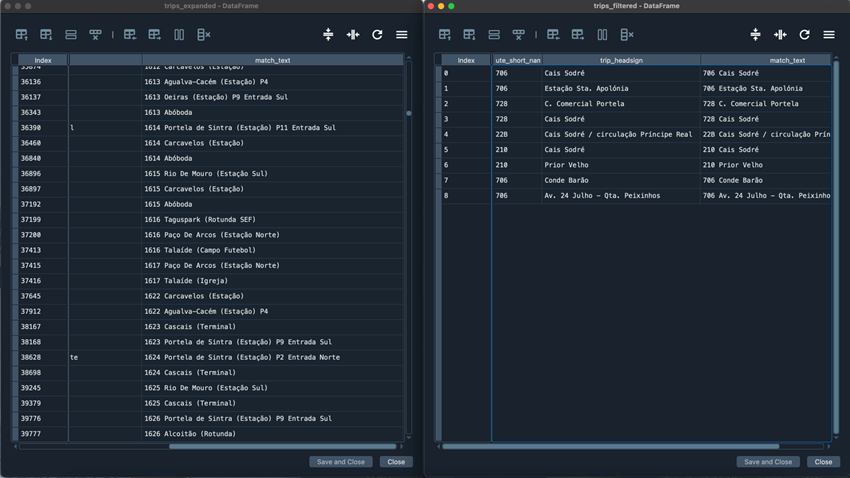The height and width of the screenshot is (478, 850).
Task: Click insert row above in trips_expanded window
Action: point(22,35)
